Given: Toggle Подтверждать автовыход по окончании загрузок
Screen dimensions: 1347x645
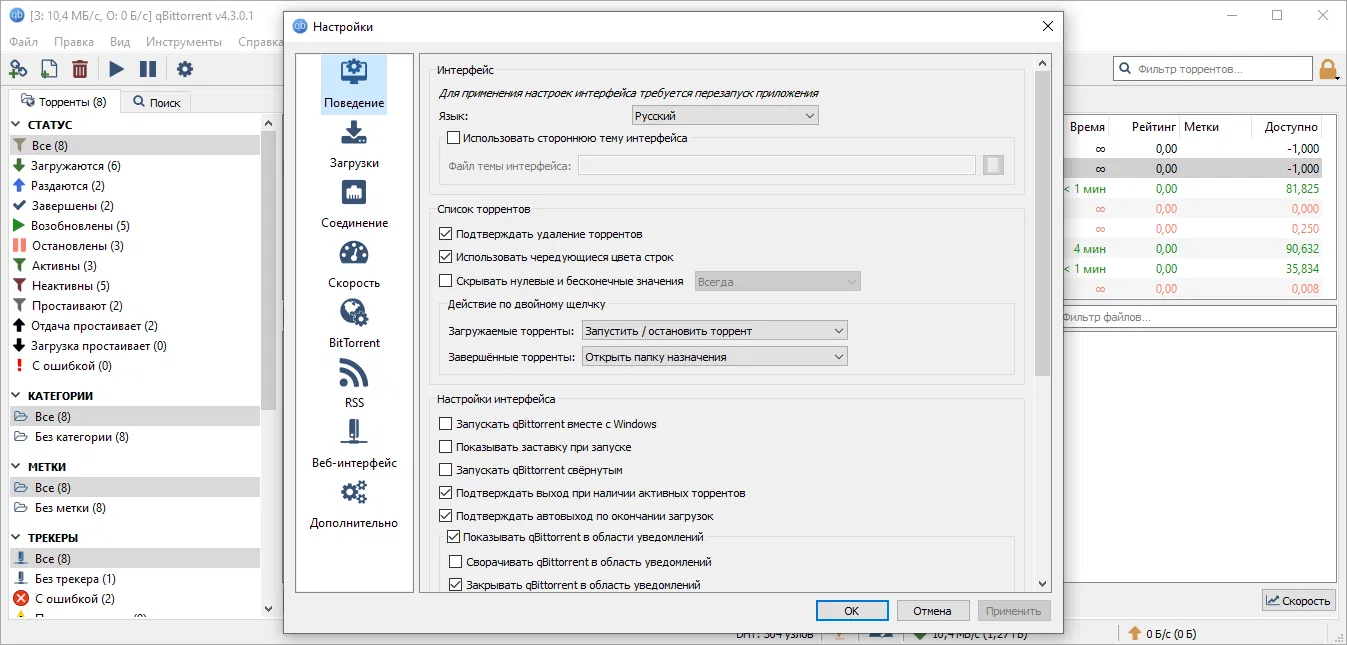Looking at the screenshot, I should coord(446,516).
